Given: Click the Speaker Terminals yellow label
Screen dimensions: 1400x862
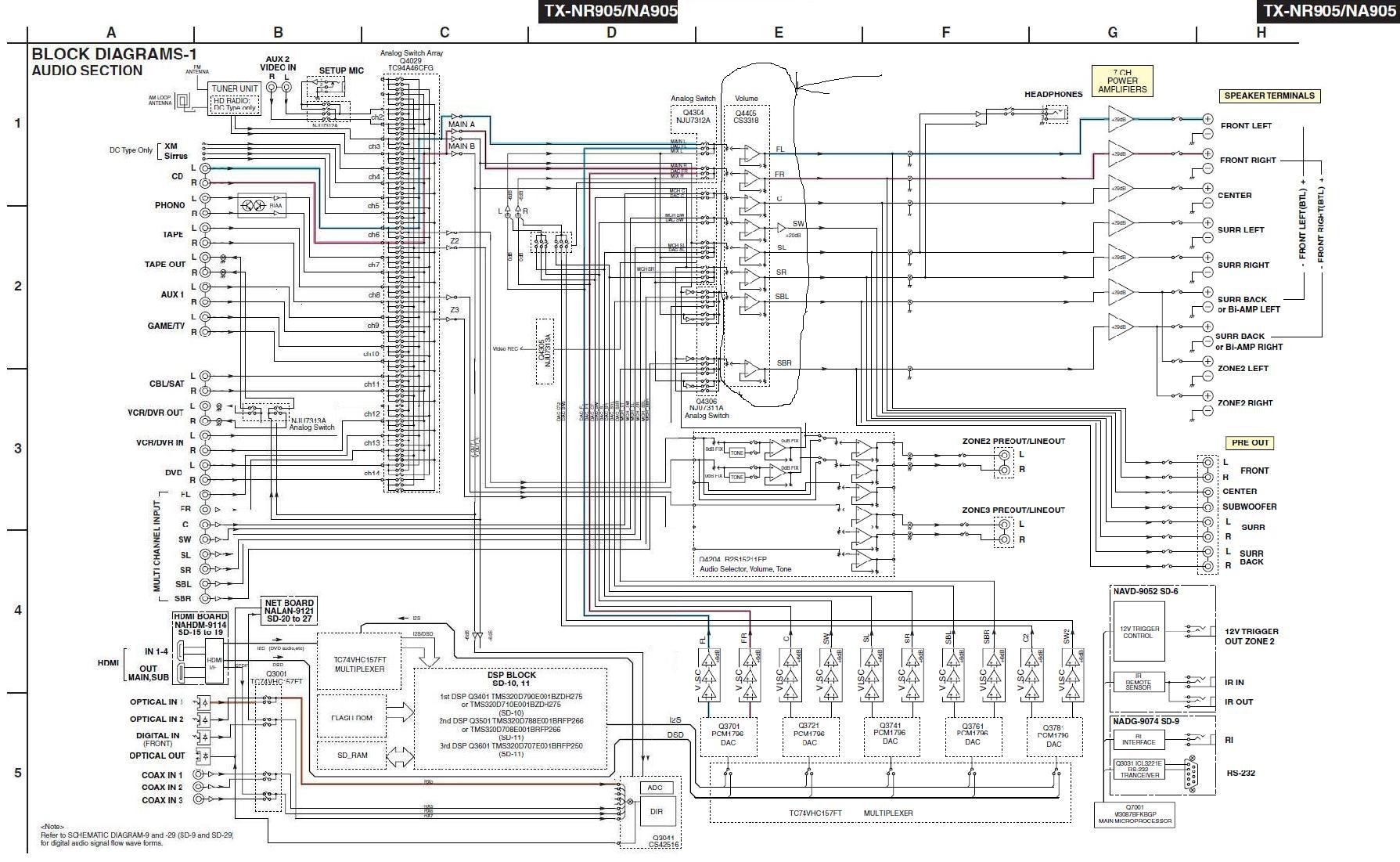Looking at the screenshot, I should 1269,96.
